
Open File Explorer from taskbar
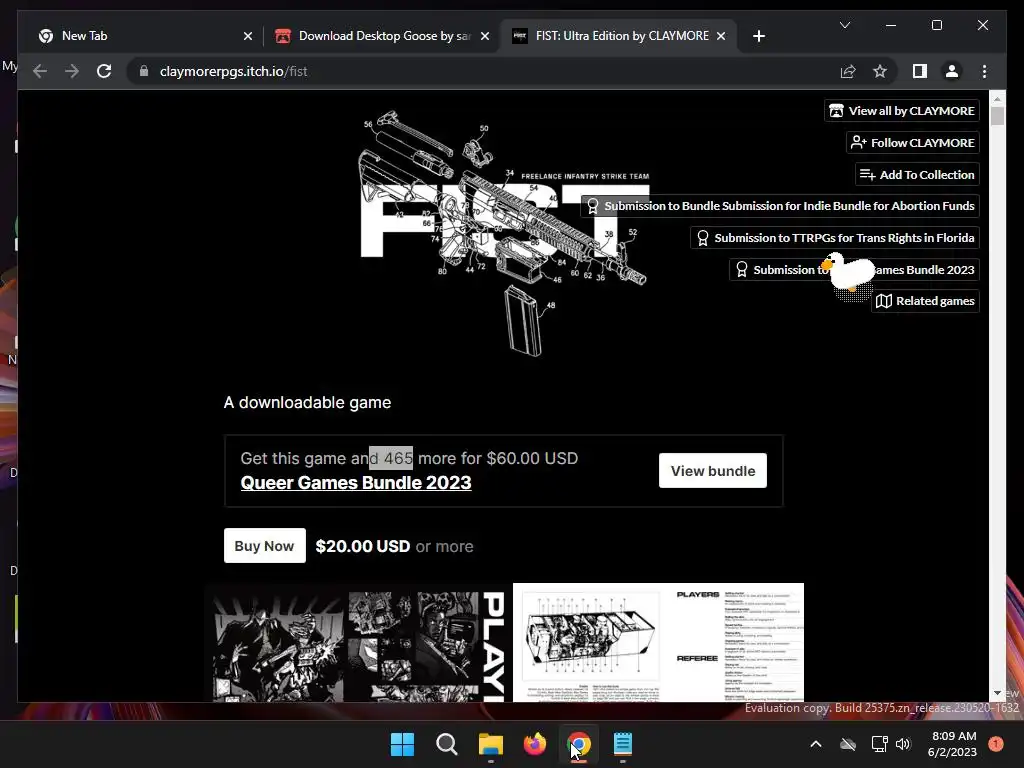[490, 744]
